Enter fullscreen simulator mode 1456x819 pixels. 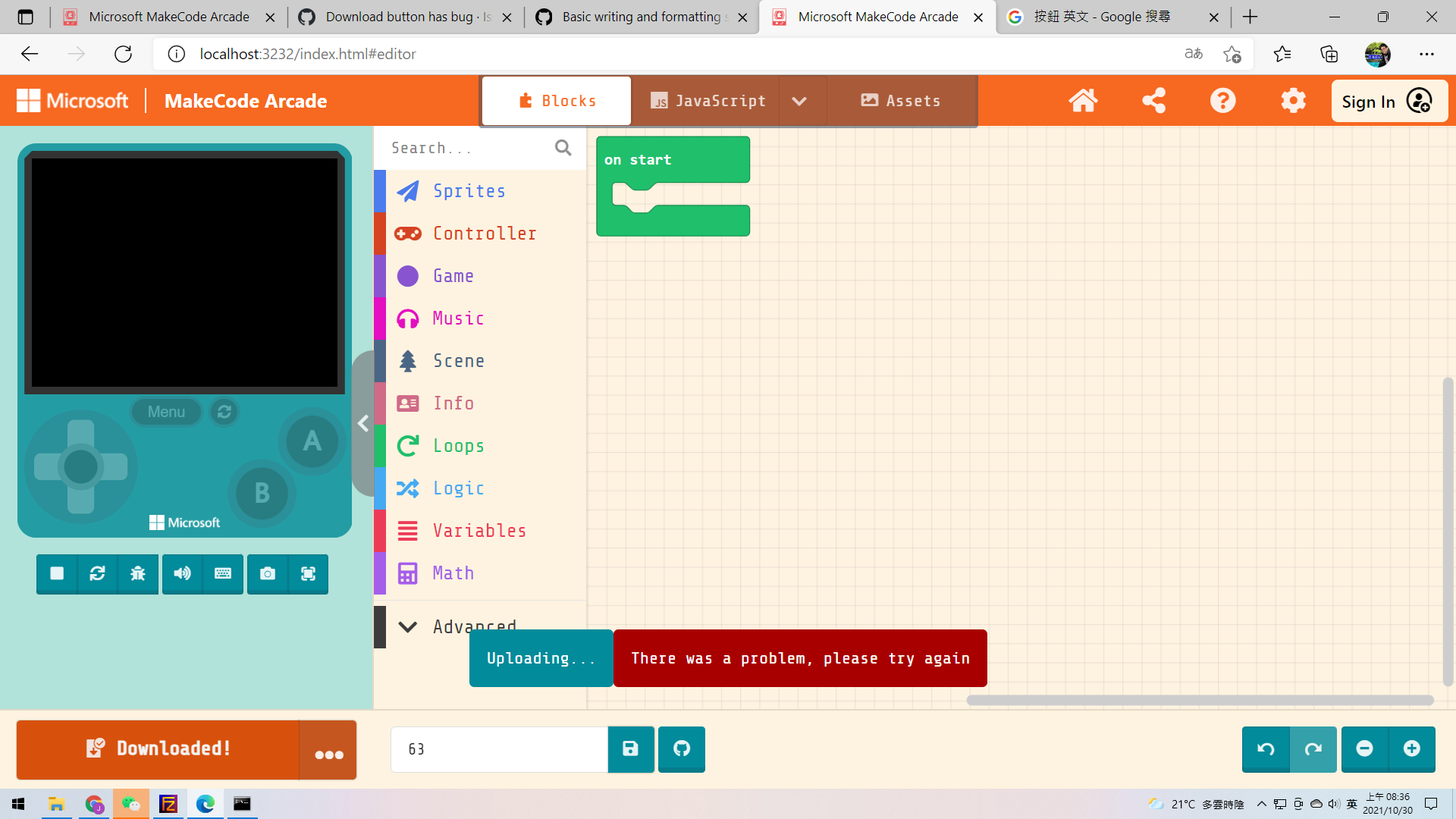point(308,574)
